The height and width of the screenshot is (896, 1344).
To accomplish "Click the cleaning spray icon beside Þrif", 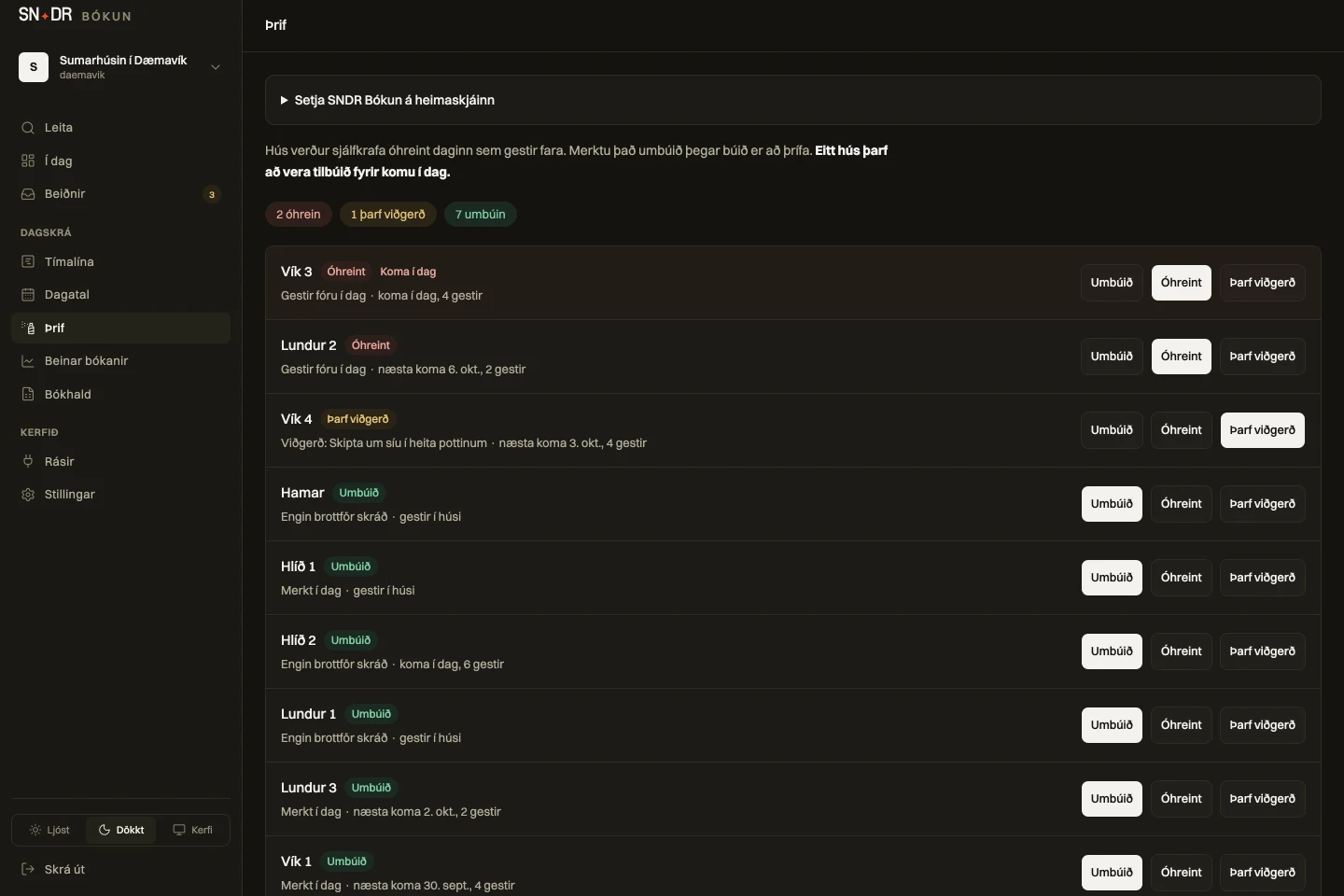I will [28, 329].
